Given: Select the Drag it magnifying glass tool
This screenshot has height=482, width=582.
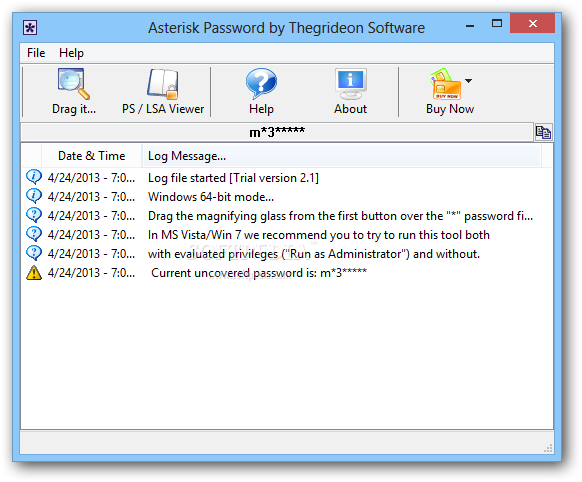Looking at the screenshot, I should pos(74,91).
